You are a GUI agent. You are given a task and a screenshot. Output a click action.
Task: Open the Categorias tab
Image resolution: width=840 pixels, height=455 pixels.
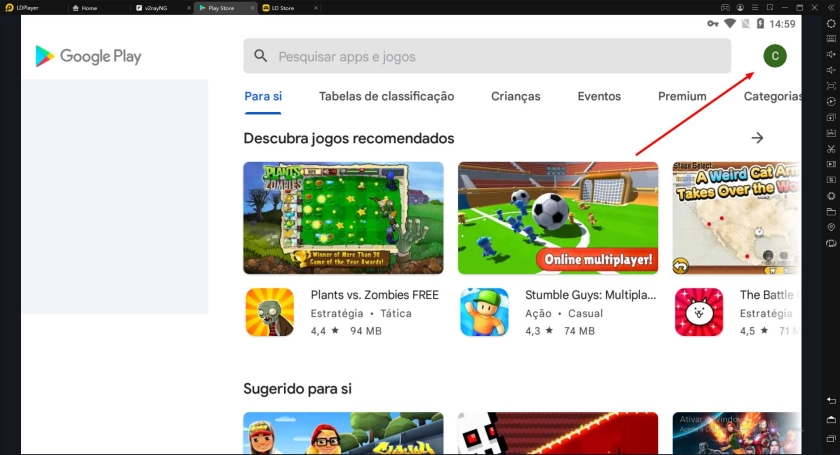(x=772, y=96)
